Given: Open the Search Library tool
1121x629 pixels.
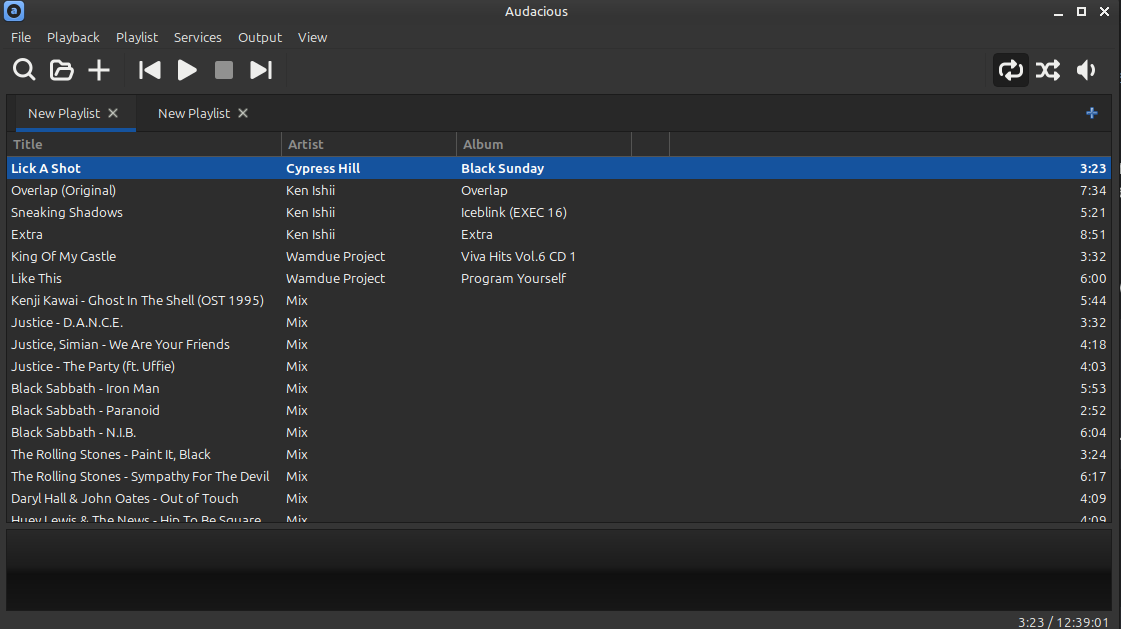Looking at the screenshot, I should pos(24,70).
